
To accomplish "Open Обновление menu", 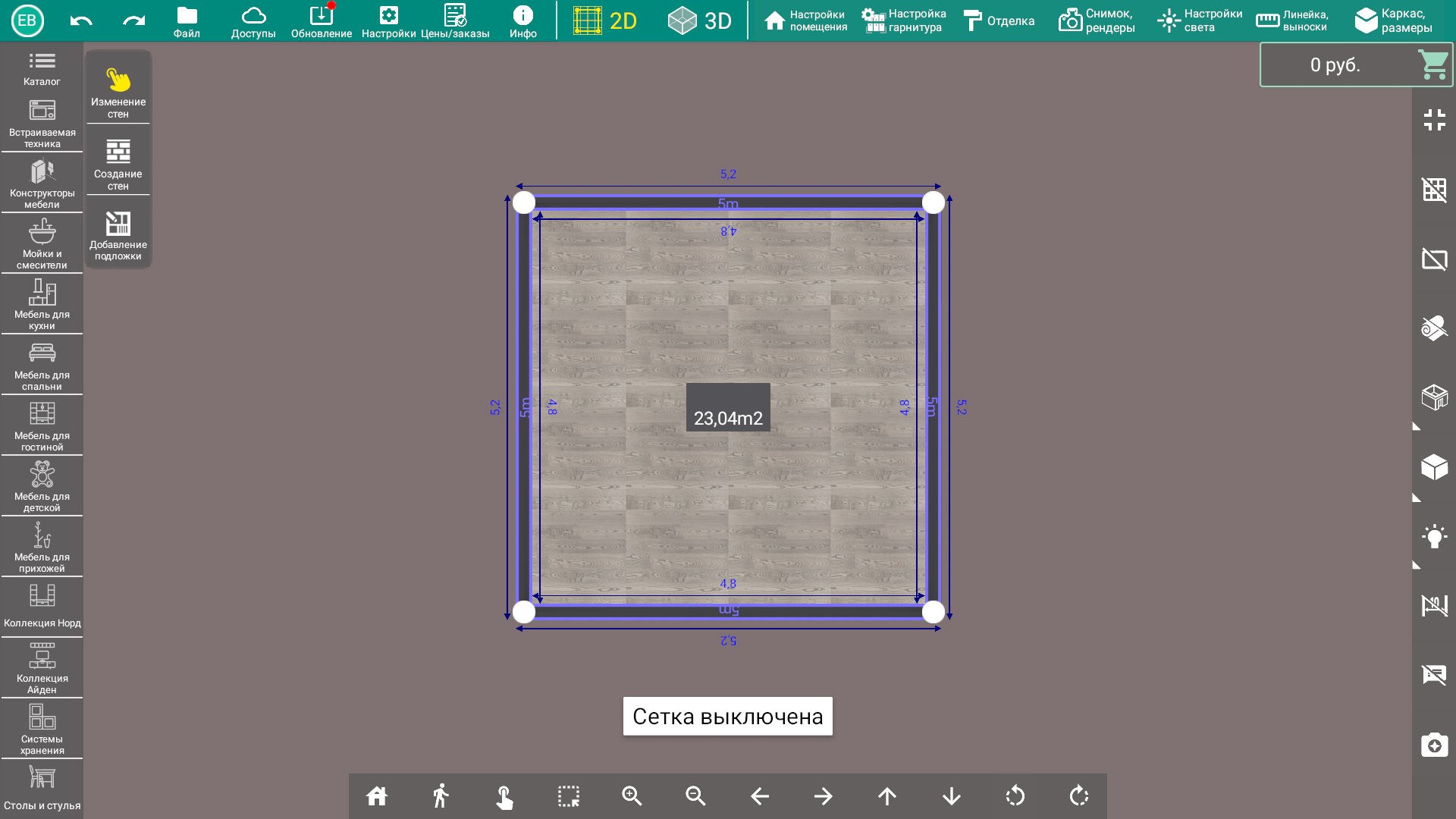I will pyautogui.click(x=322, y=21).
